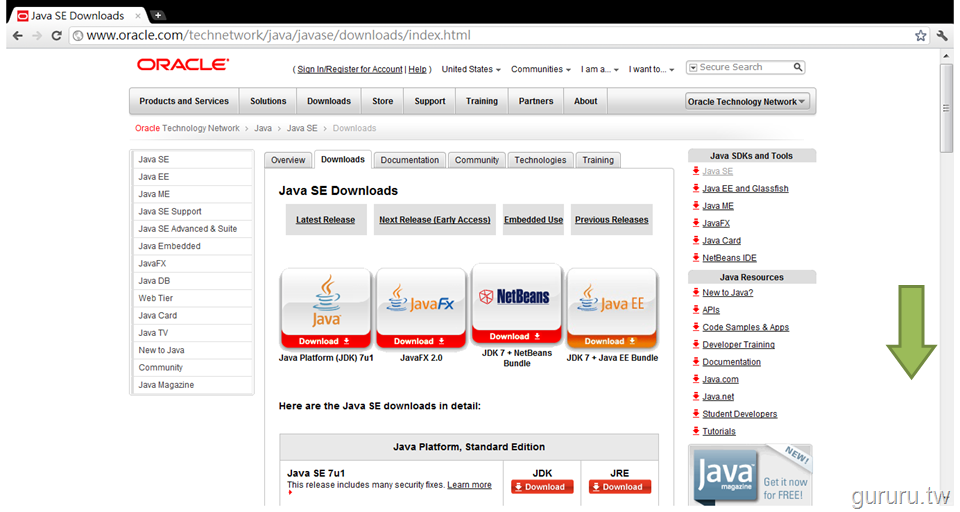
Task: Click the search magnifier icon
Action: tap(798, 67)
